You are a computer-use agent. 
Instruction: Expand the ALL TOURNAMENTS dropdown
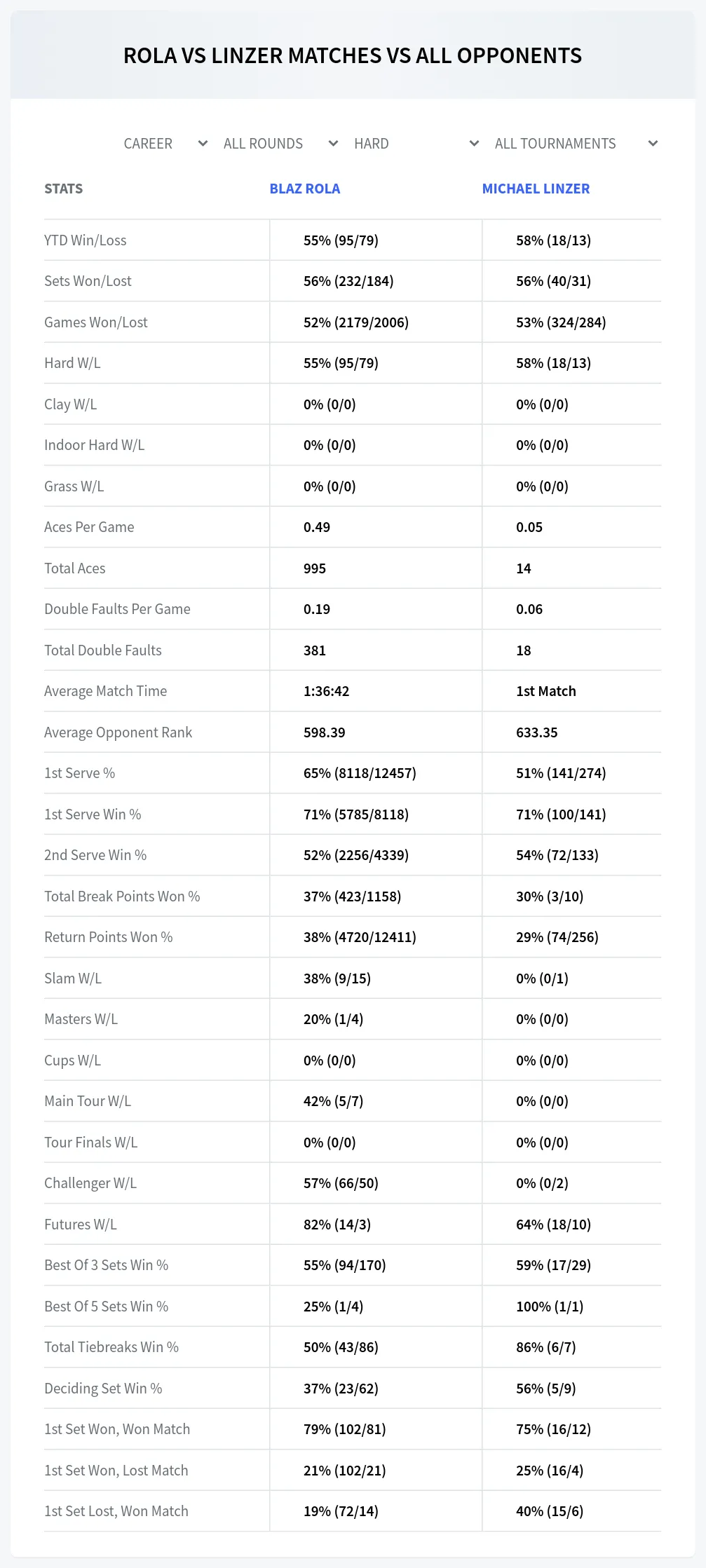coord(575,144)
